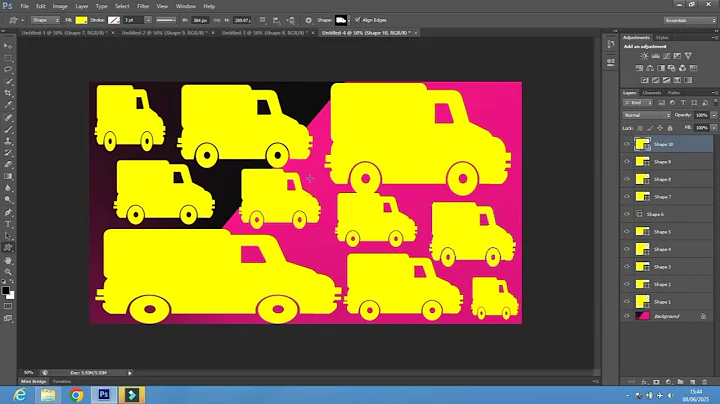Hide the Background layer

pos(627,316)
